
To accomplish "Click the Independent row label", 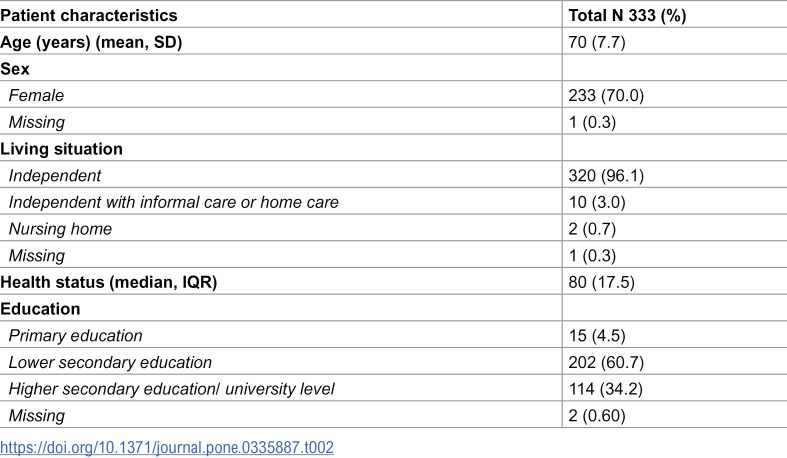I will point(55,176).
